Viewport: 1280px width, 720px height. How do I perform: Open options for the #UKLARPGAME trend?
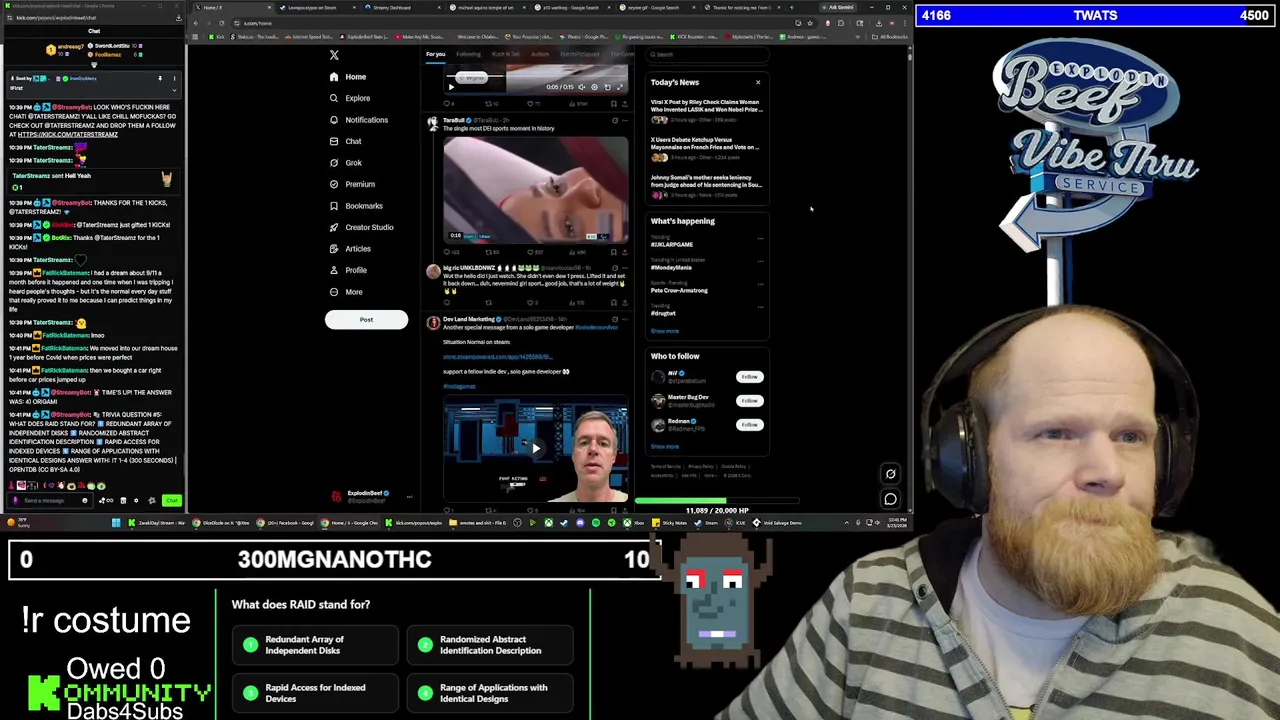[x=760, y=239]
